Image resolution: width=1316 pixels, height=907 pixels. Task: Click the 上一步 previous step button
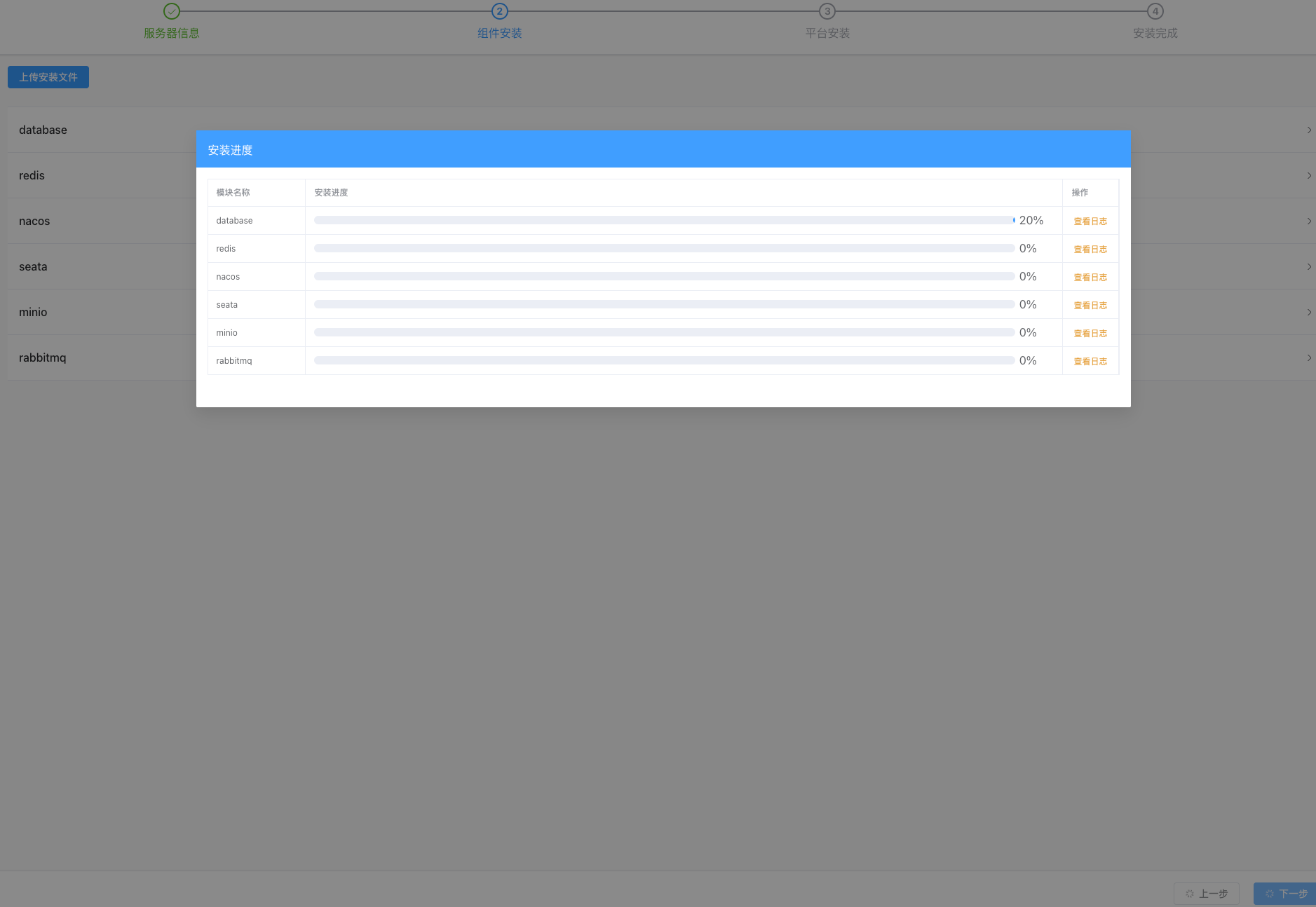point(1207,894)
